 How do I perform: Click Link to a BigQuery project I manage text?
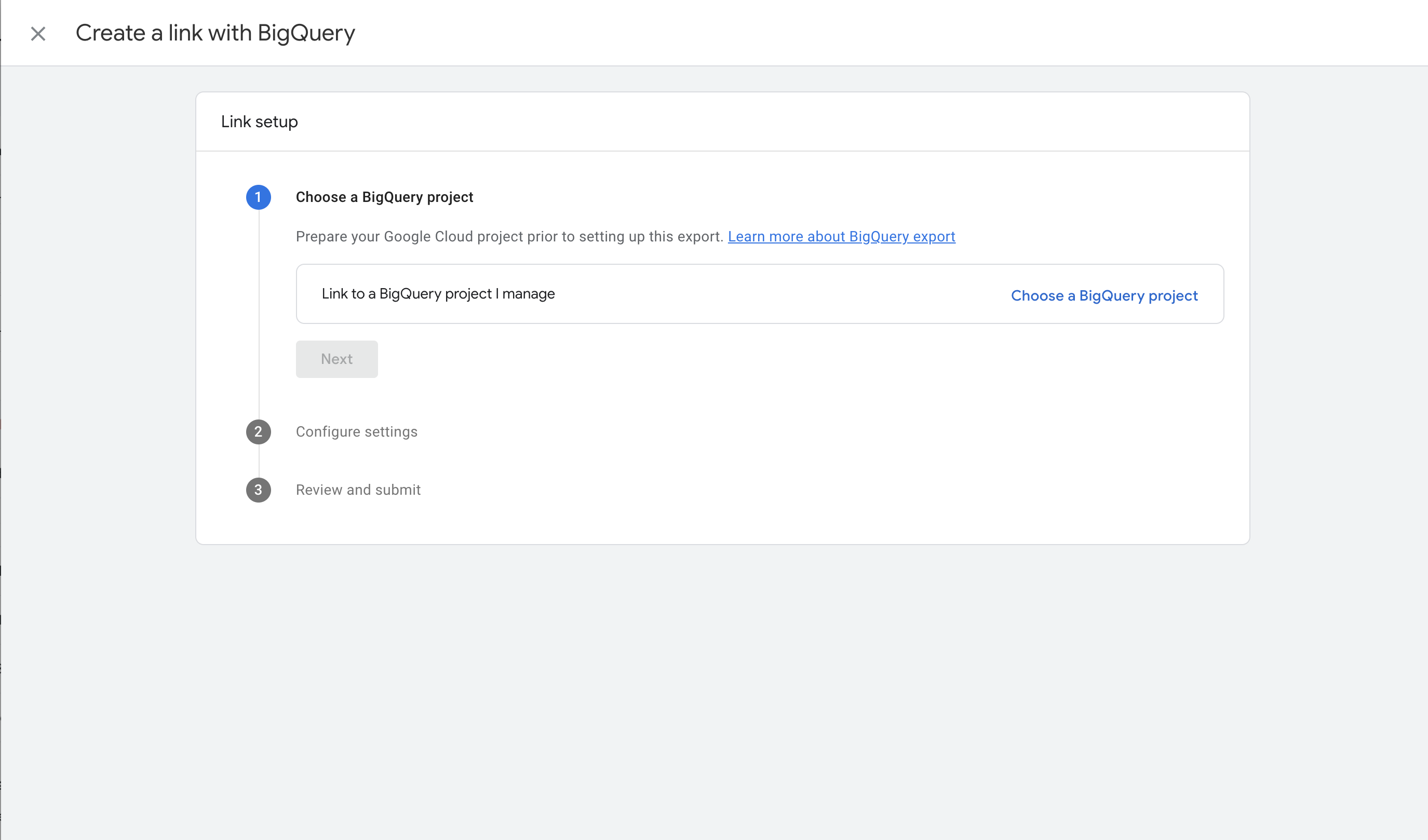click(438, 294)
